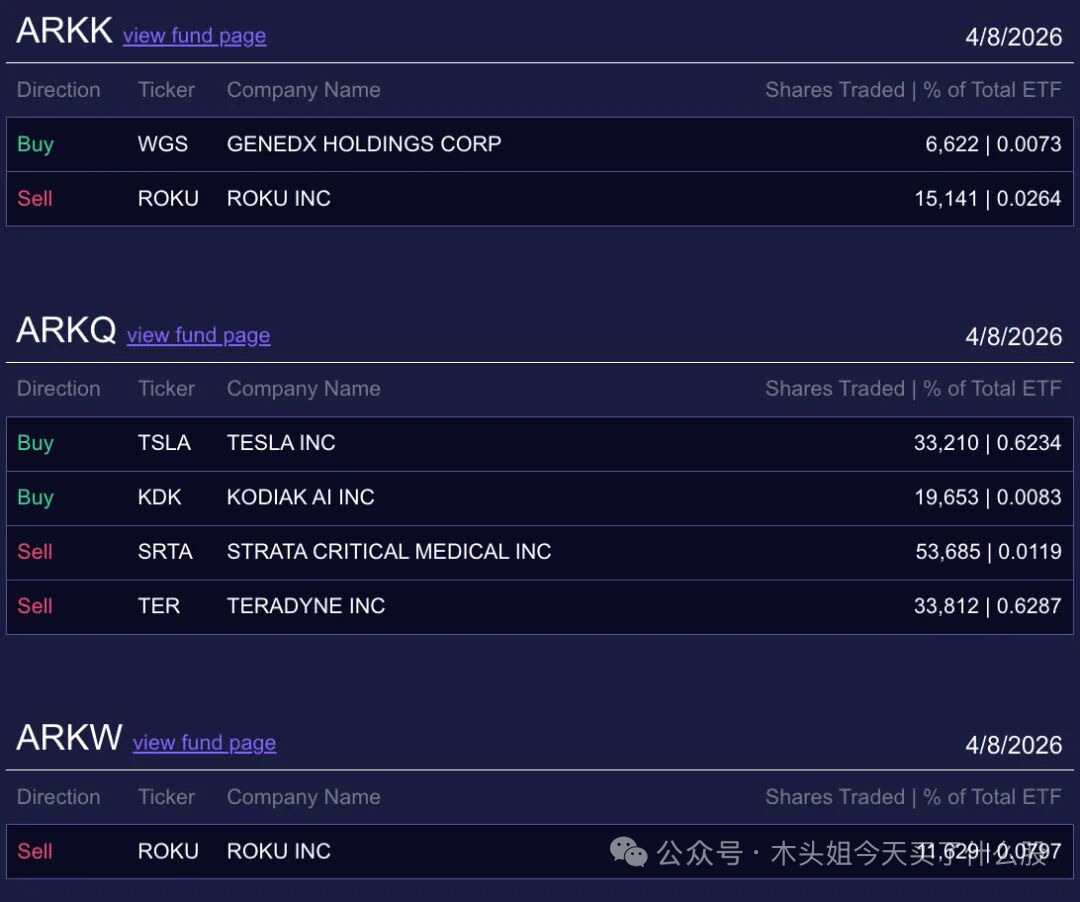Click the ARKW fund heading
1080x902 pixels.
pyautogui.click(x=69, y=737)
